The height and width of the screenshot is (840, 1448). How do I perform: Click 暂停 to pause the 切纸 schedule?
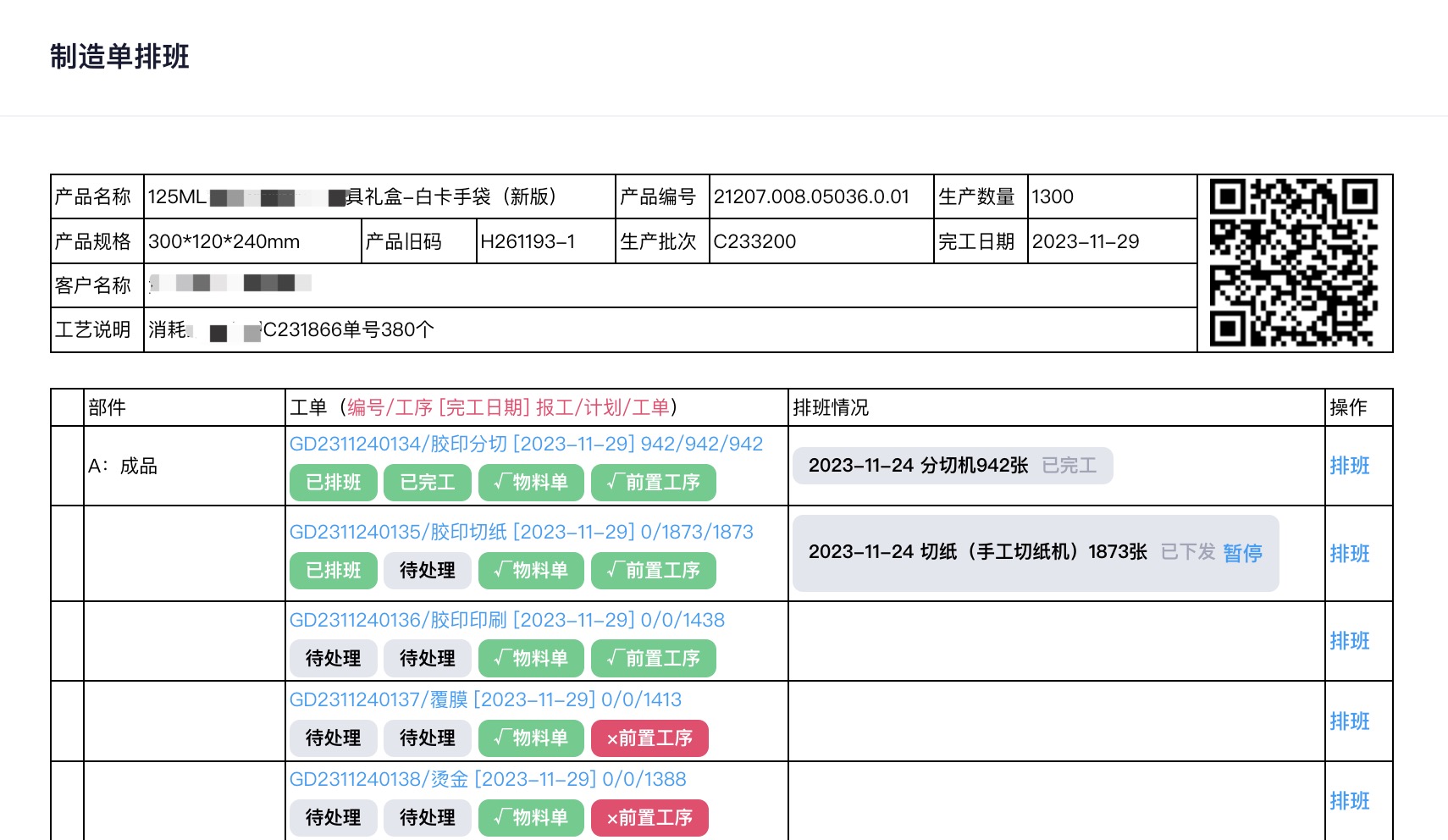tap(1242, 553)
